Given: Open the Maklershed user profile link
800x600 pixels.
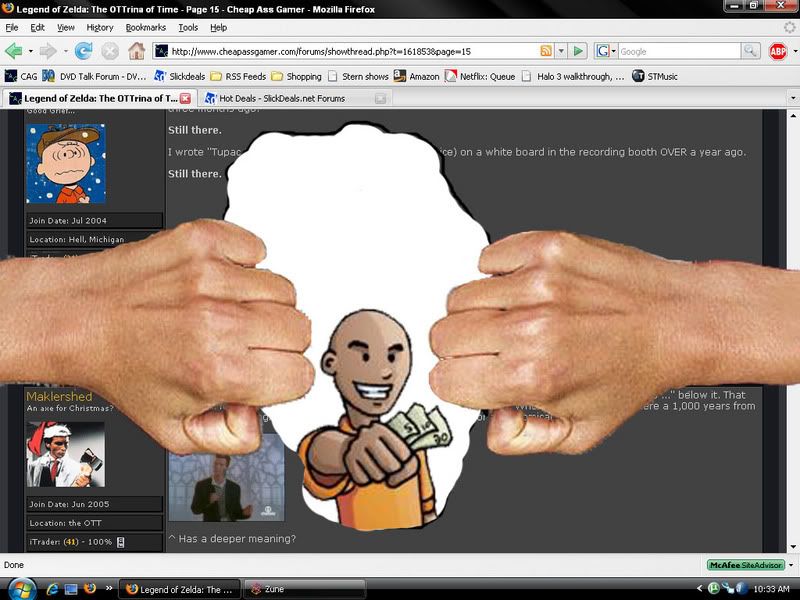Looking at the screenshot, I should [59, 396].
